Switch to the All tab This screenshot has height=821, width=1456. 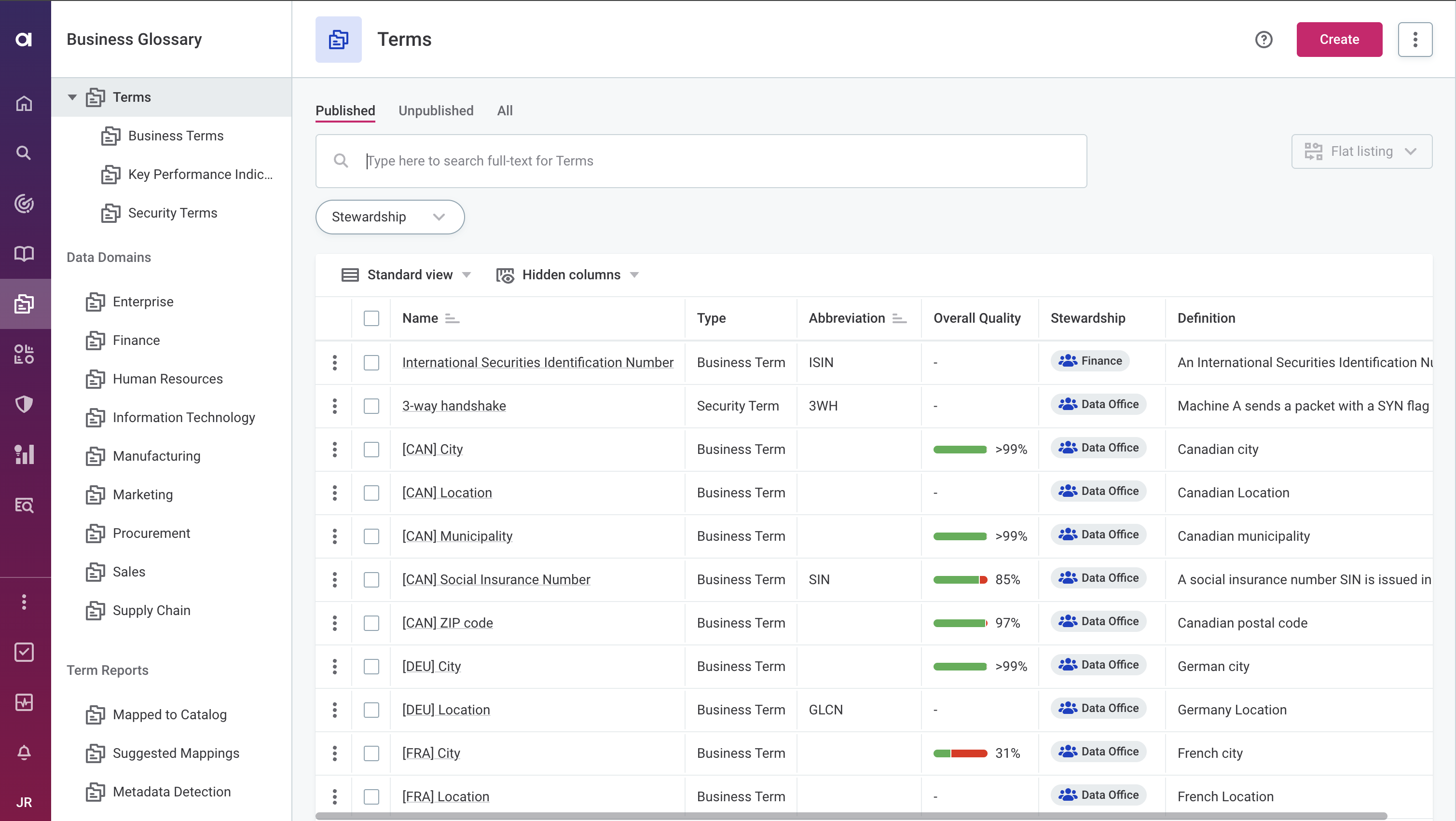point(505,111)
